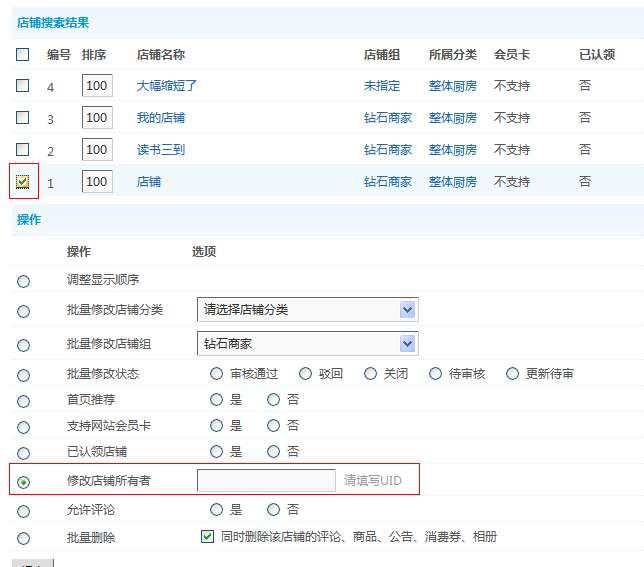This screenshot has height=567, width=644.
Task: Select the 支持网站会员卡 radio option
Action: click(x=23, y=427)
